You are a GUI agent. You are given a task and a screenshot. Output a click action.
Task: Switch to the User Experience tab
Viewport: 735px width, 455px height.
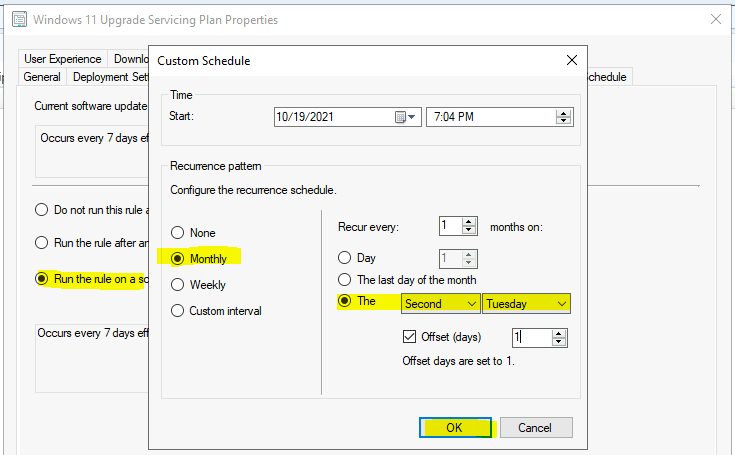[x=63, y=59]
